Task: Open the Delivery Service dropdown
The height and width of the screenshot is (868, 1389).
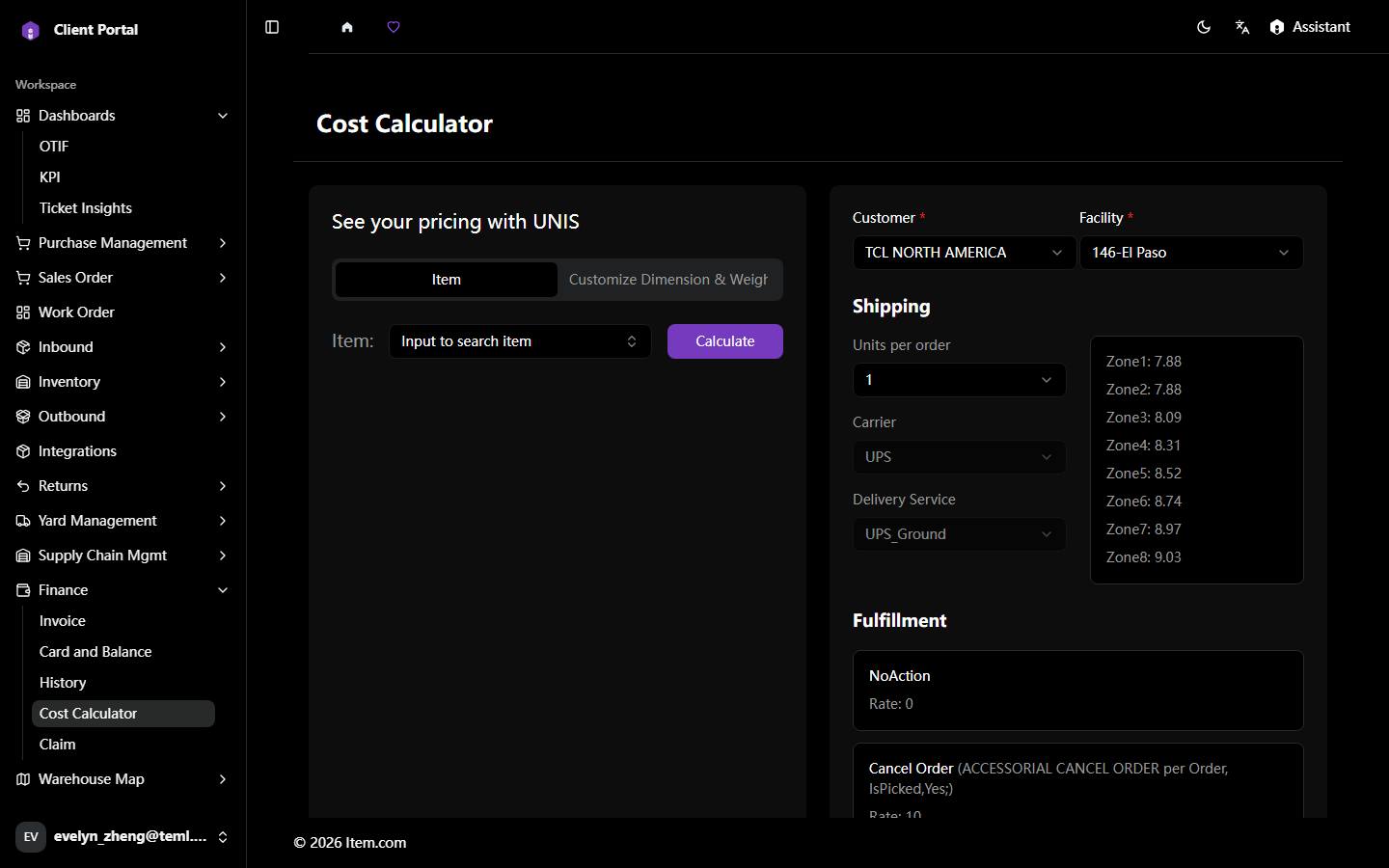Action: [x=960, y=534]
